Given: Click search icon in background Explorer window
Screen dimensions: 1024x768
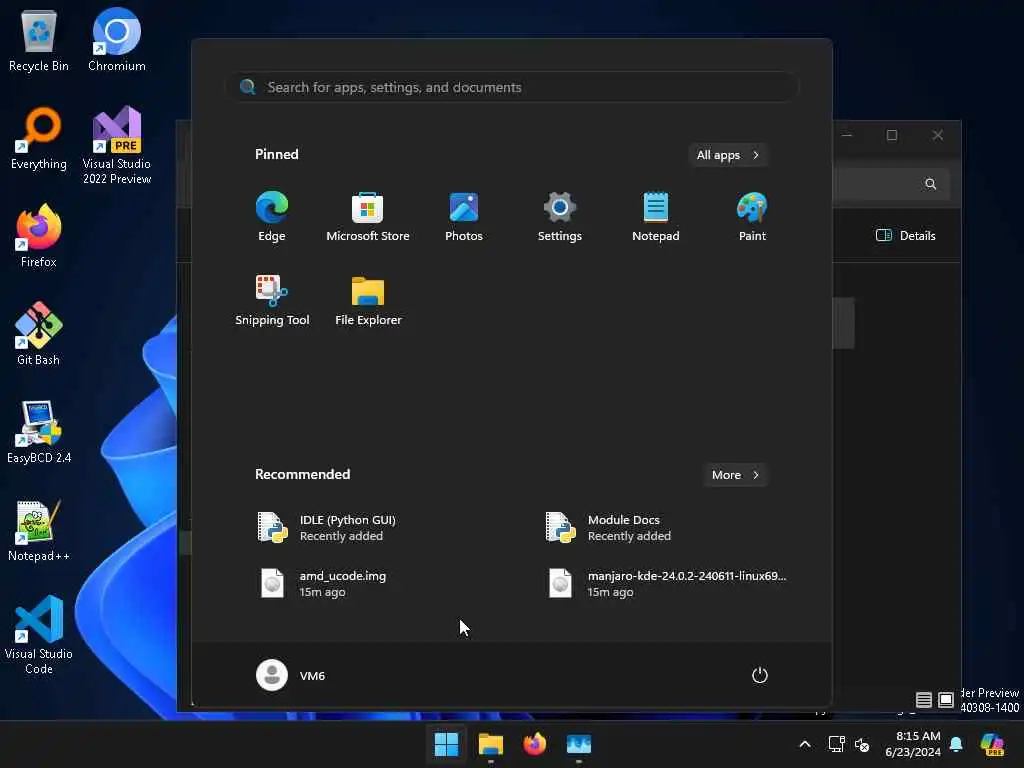Looking at the screenshot, I should tap(931, 184).
